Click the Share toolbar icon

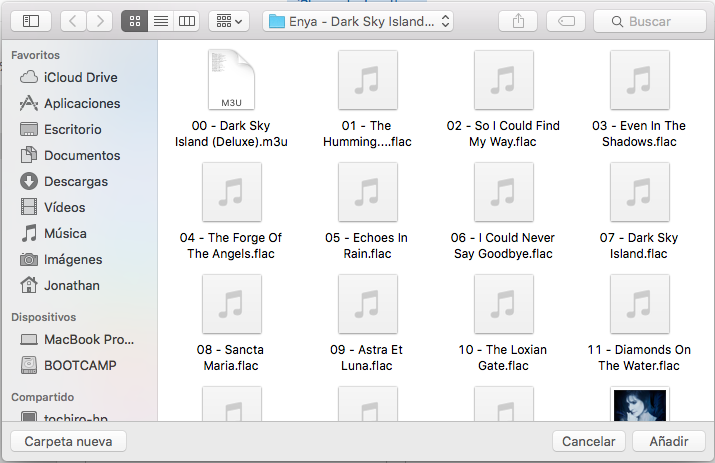tap(518, 21)
